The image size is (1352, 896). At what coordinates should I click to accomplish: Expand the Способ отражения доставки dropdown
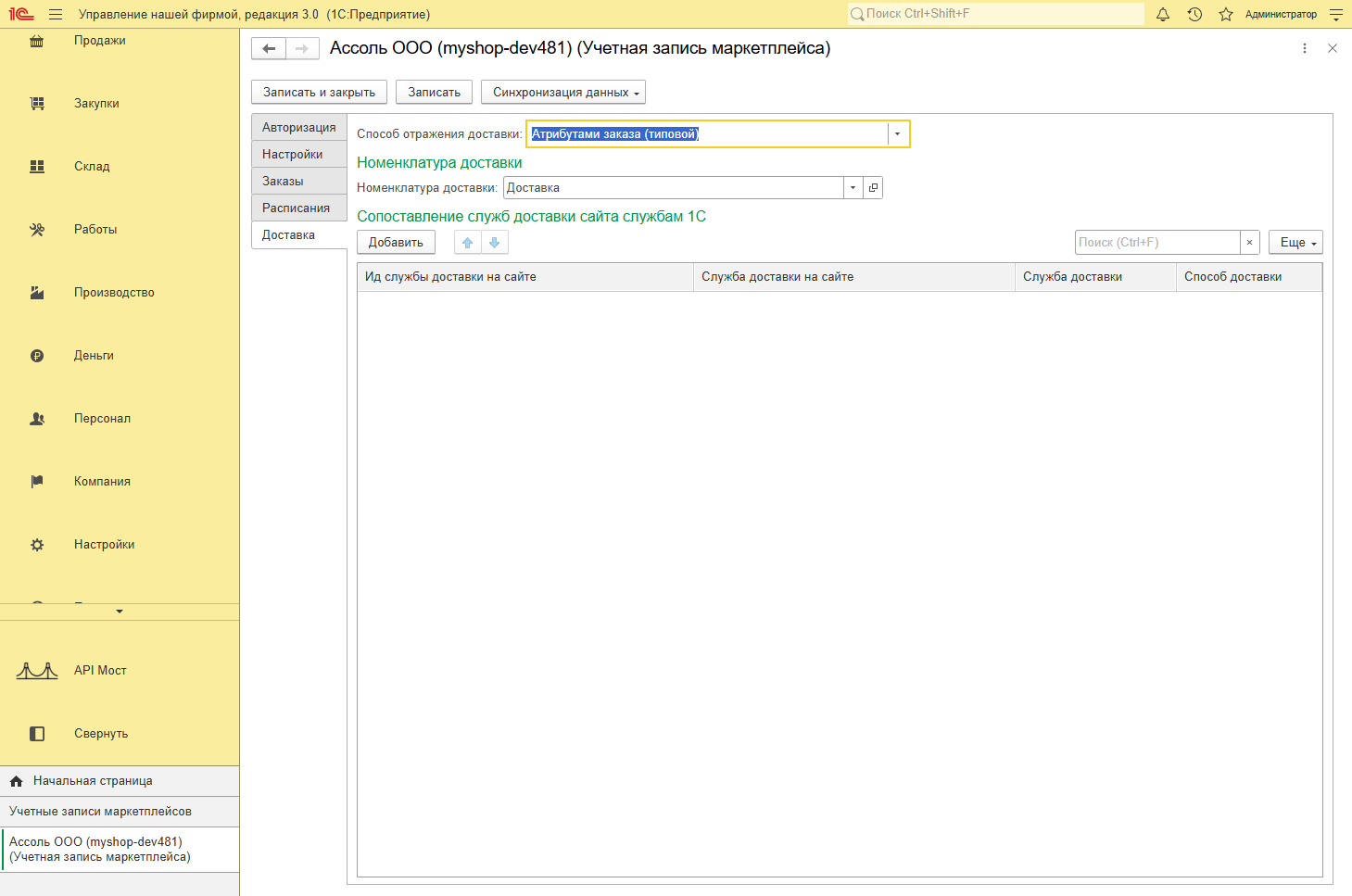[x=897, y=134]
